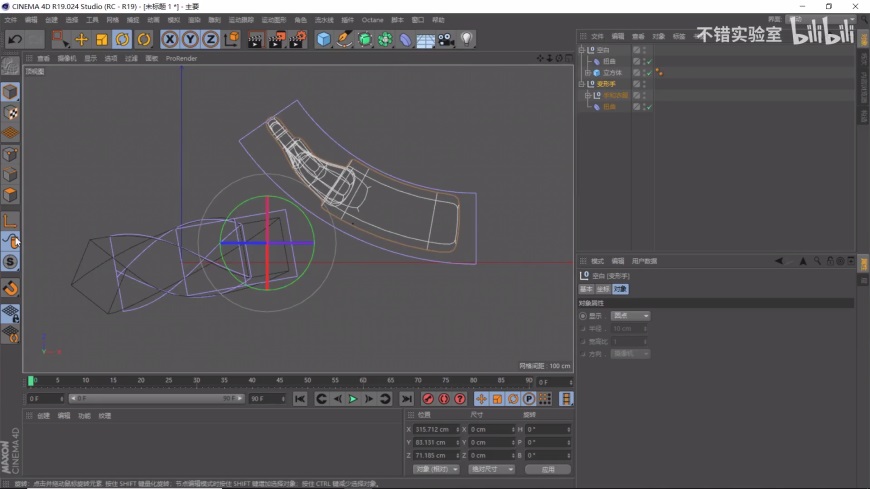Viewport: 870px width, 489px height.
Task: Toggle the X axis lock
Action: click(x=170, y=39)
